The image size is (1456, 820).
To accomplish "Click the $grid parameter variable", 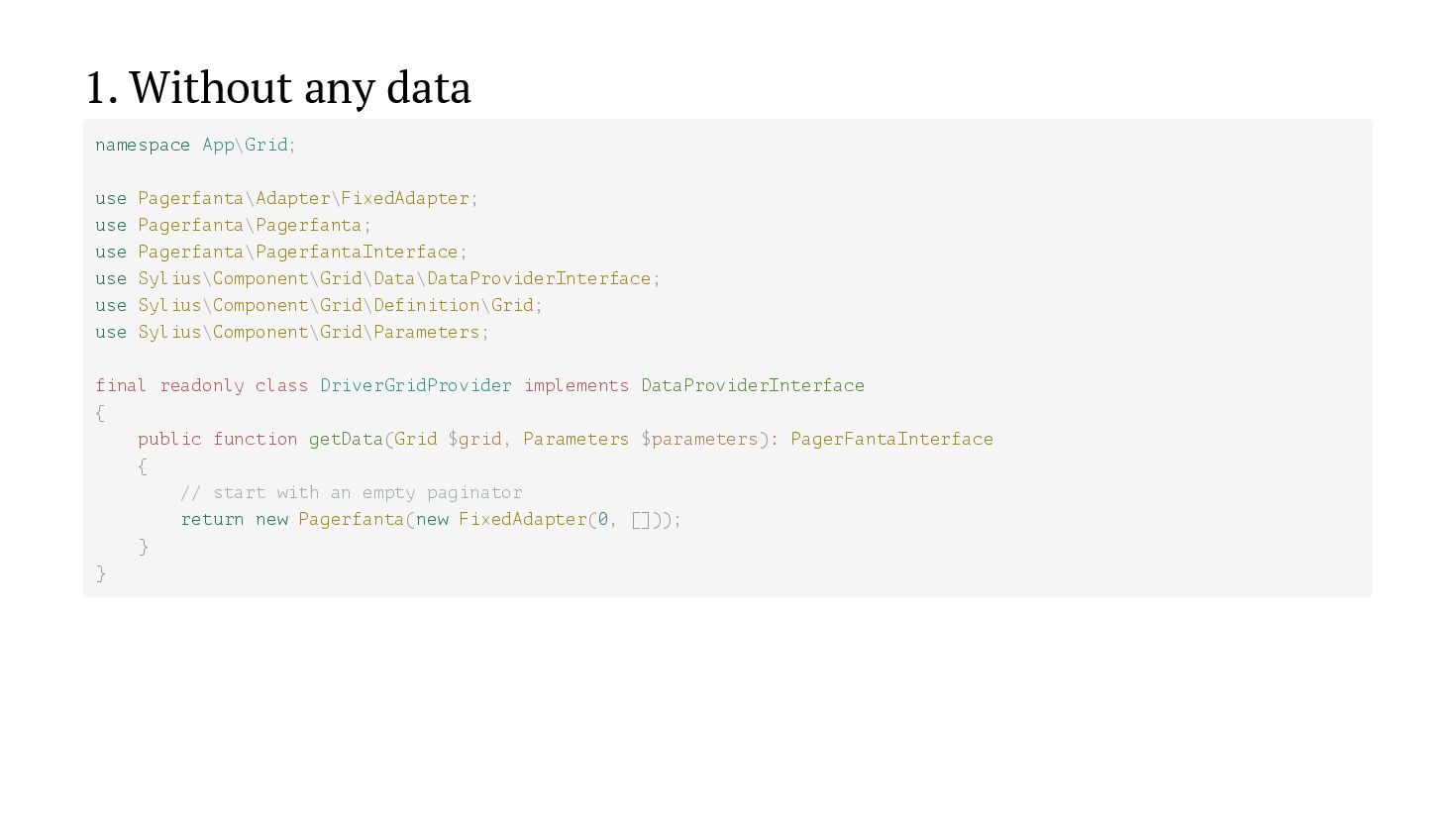I will (x=474, y=439).
